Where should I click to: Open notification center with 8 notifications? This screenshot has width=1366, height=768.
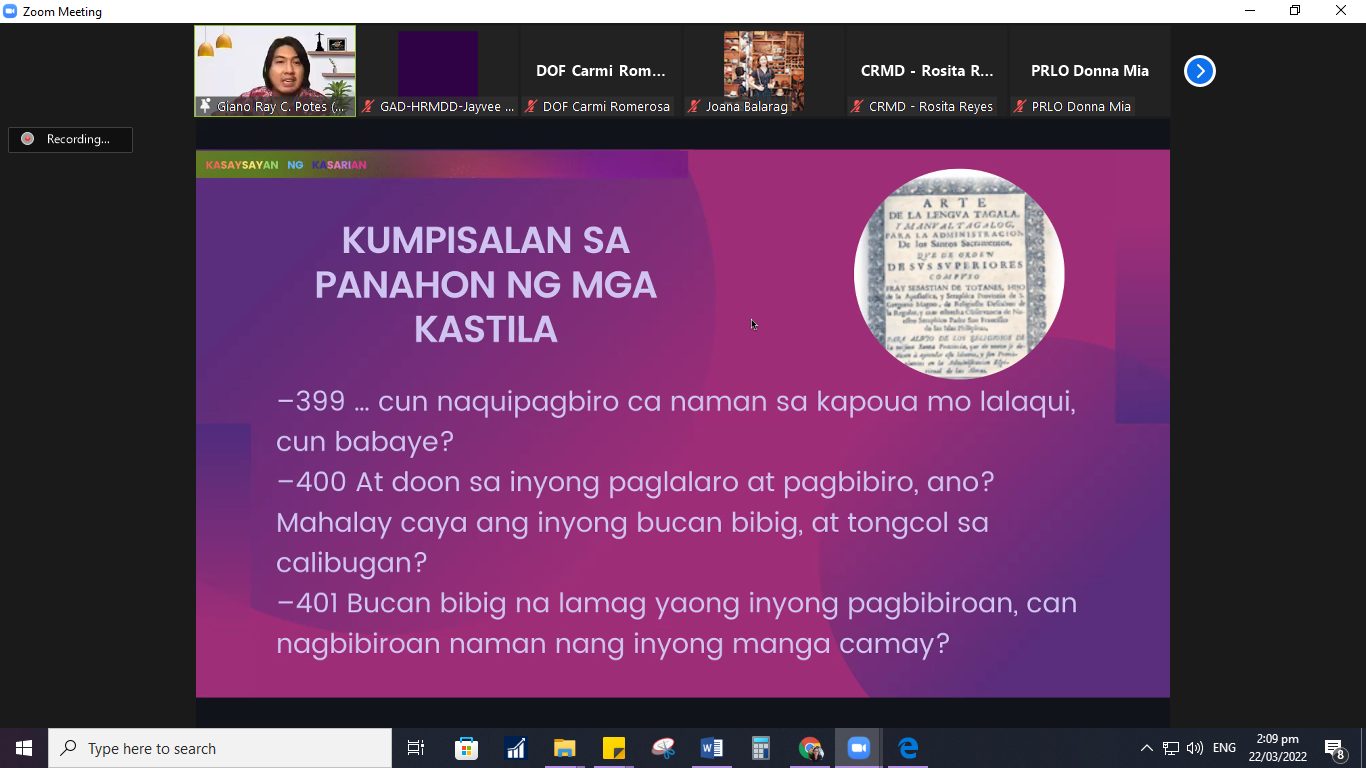[1335, 748]
